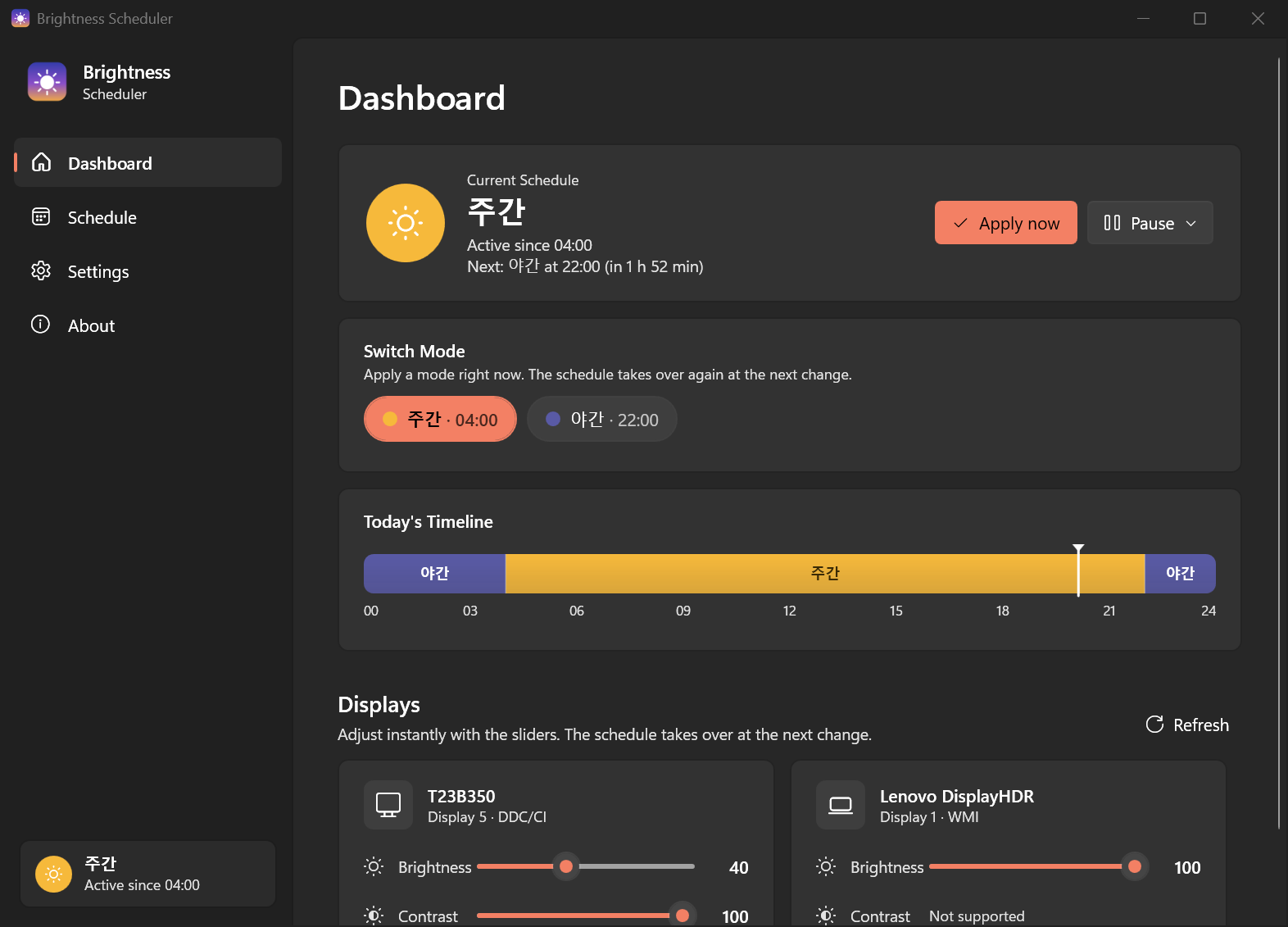1288x927 pixels.
Task: Click the T23B350 brightness value 40
Action: coord(738,867)
